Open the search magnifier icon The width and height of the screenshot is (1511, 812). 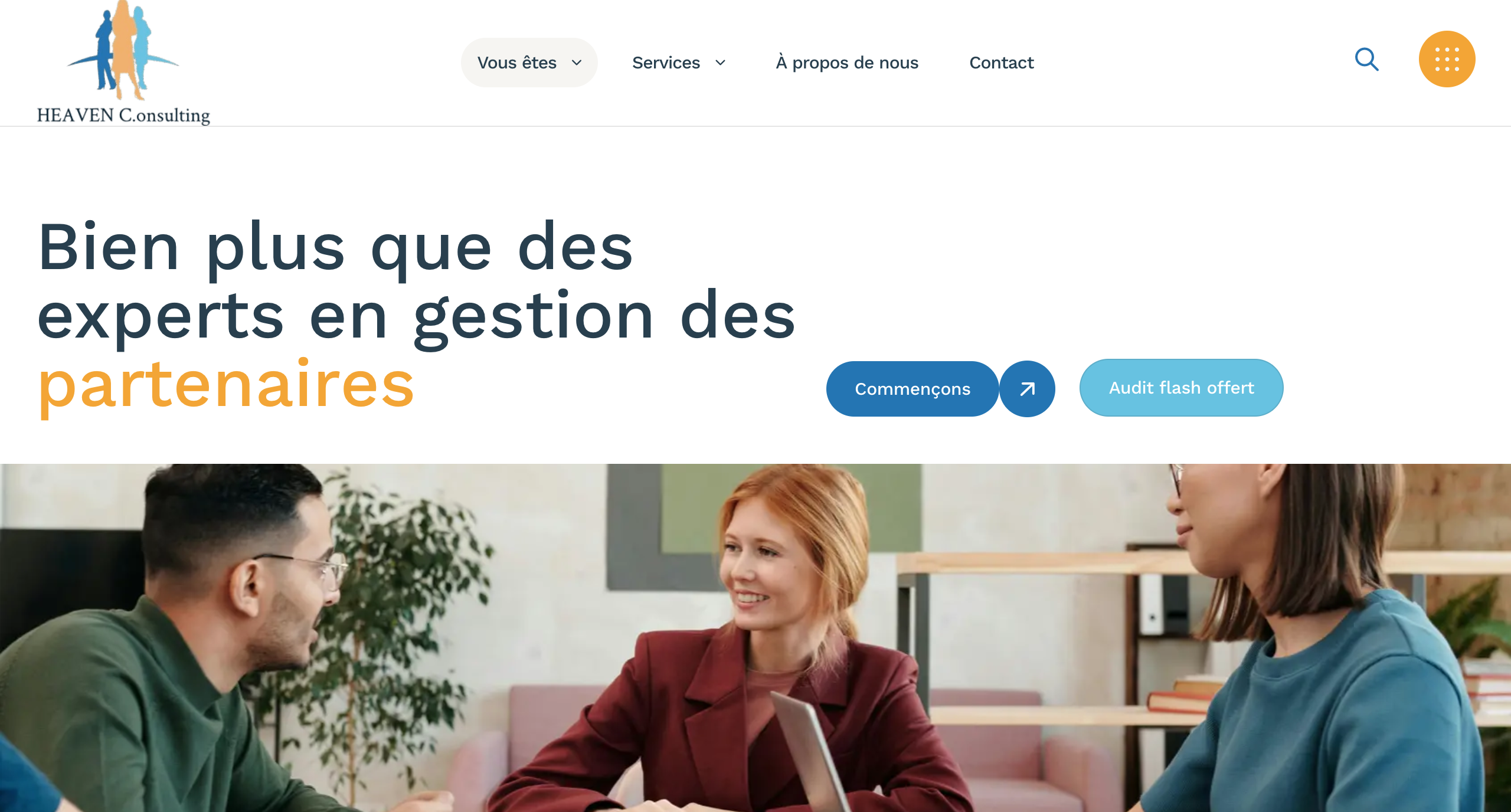[1366, 60]
